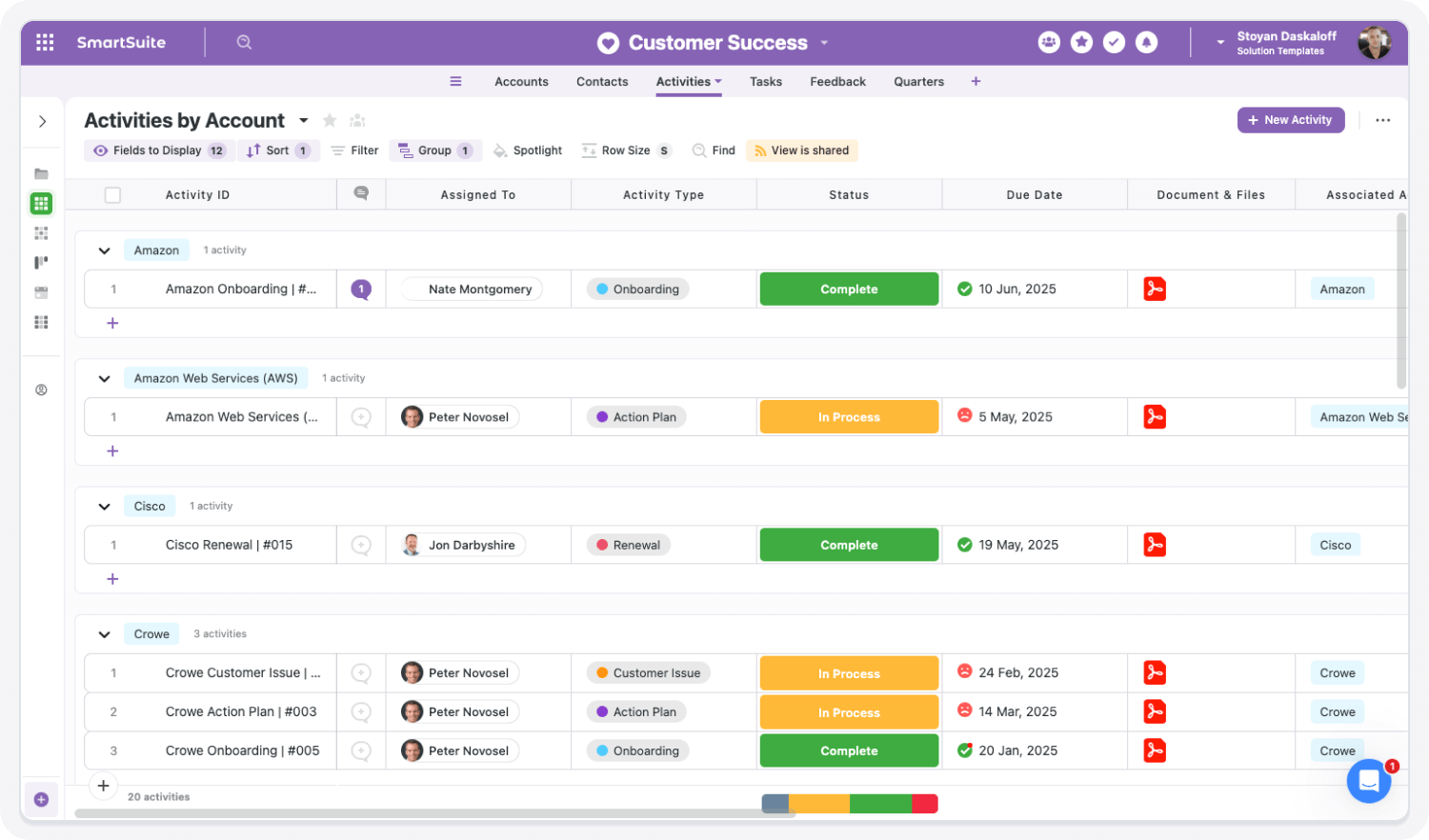1429x840 pixels.
Task: Add comment on Cisco Renewal row
Action: [x=361, y=545]
